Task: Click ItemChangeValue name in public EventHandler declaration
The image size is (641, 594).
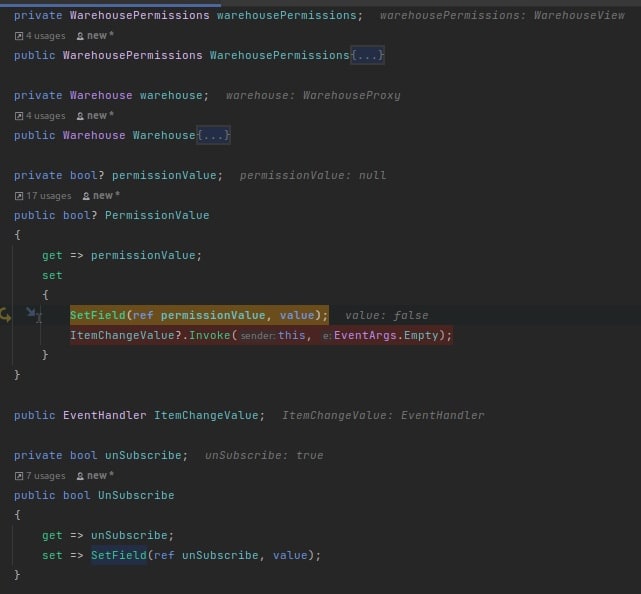Action: 206,415
